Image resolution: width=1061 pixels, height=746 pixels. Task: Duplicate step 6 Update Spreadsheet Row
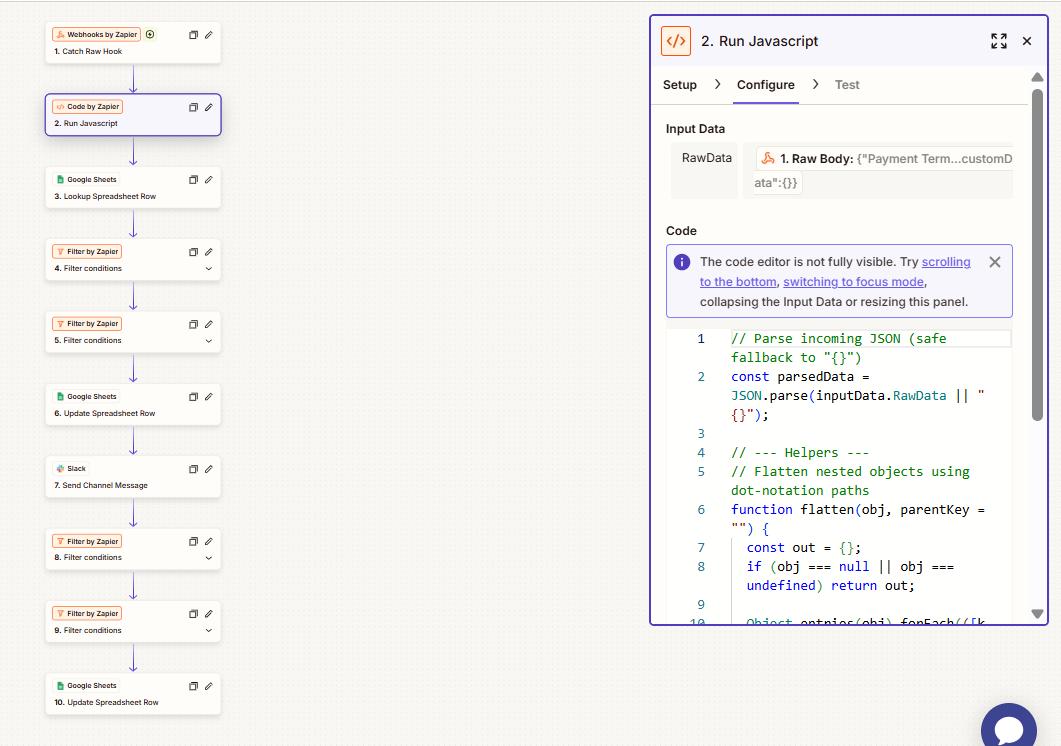pos(193,397)
